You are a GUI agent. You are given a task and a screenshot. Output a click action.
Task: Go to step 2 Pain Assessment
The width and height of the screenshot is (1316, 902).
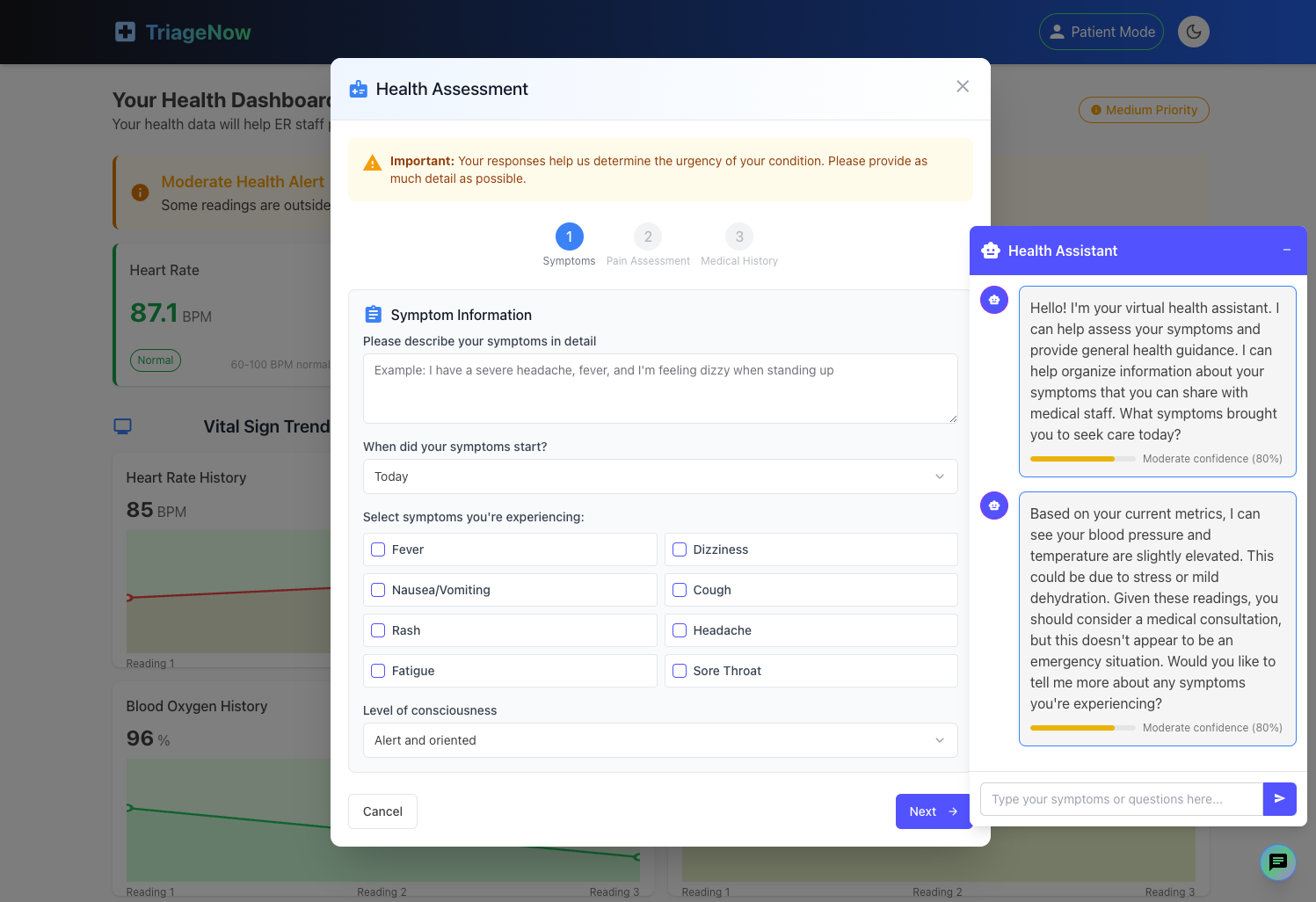click(648, 236)
